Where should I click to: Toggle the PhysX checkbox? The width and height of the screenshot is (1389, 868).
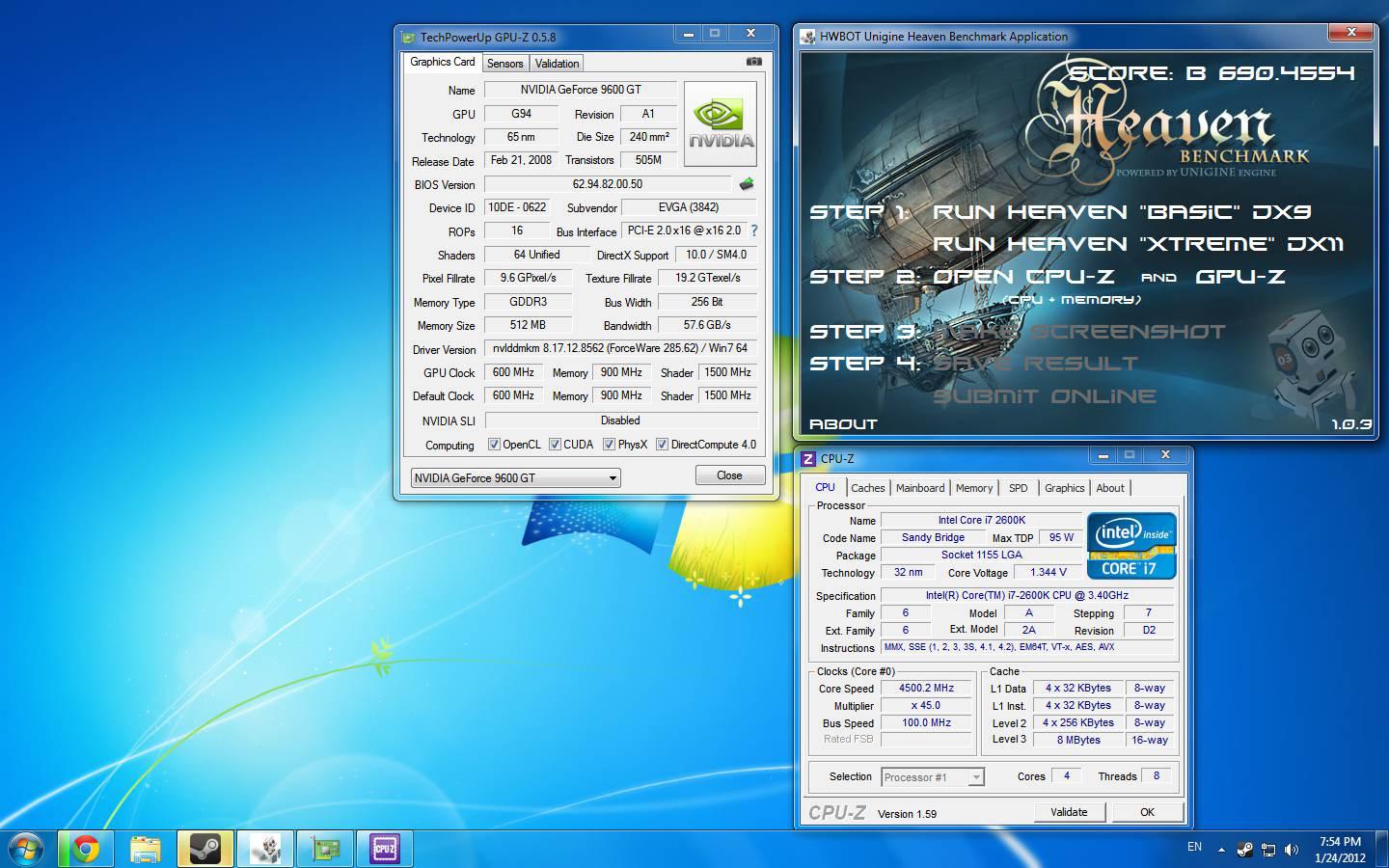tap(609, 445)
